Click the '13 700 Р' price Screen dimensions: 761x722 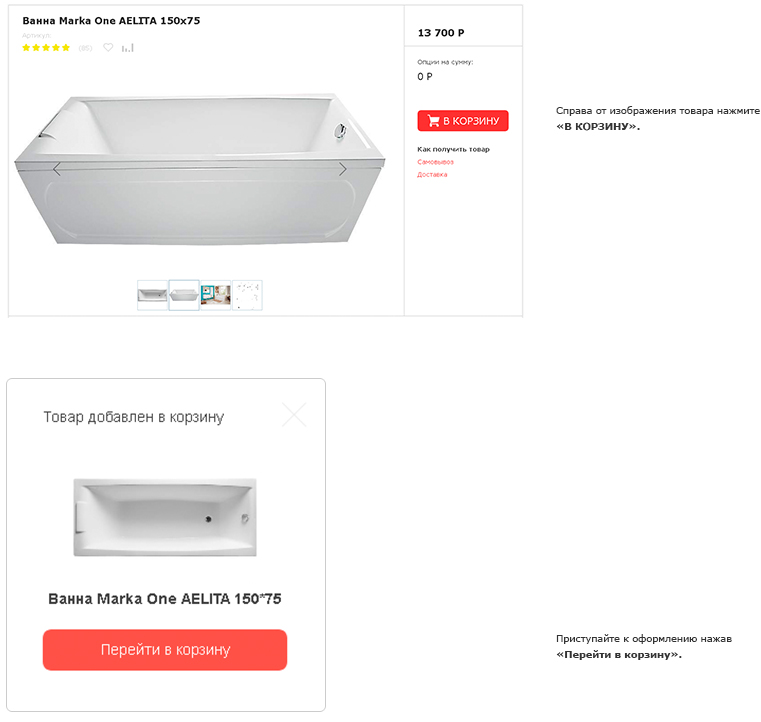coord(440,33)
